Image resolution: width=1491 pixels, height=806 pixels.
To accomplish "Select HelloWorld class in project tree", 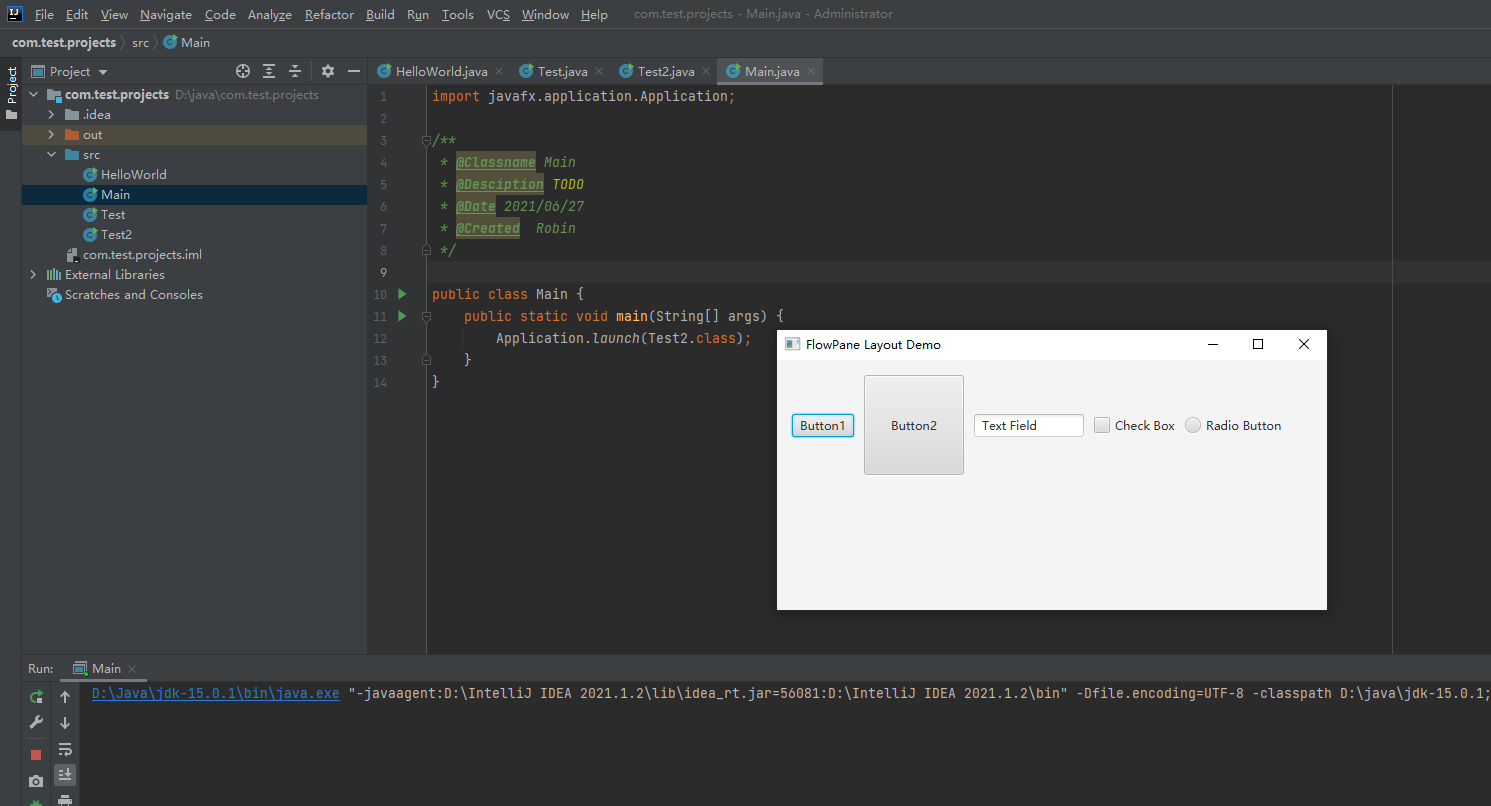I will coord(133,175).
